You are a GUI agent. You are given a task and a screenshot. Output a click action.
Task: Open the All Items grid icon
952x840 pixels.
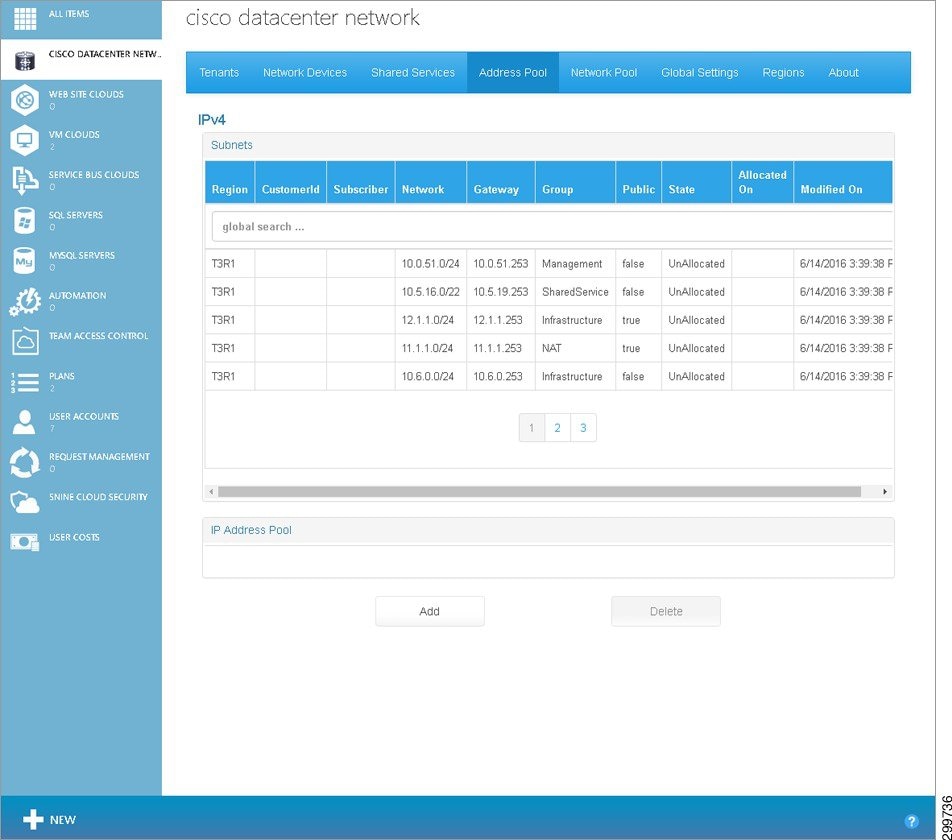25,18
